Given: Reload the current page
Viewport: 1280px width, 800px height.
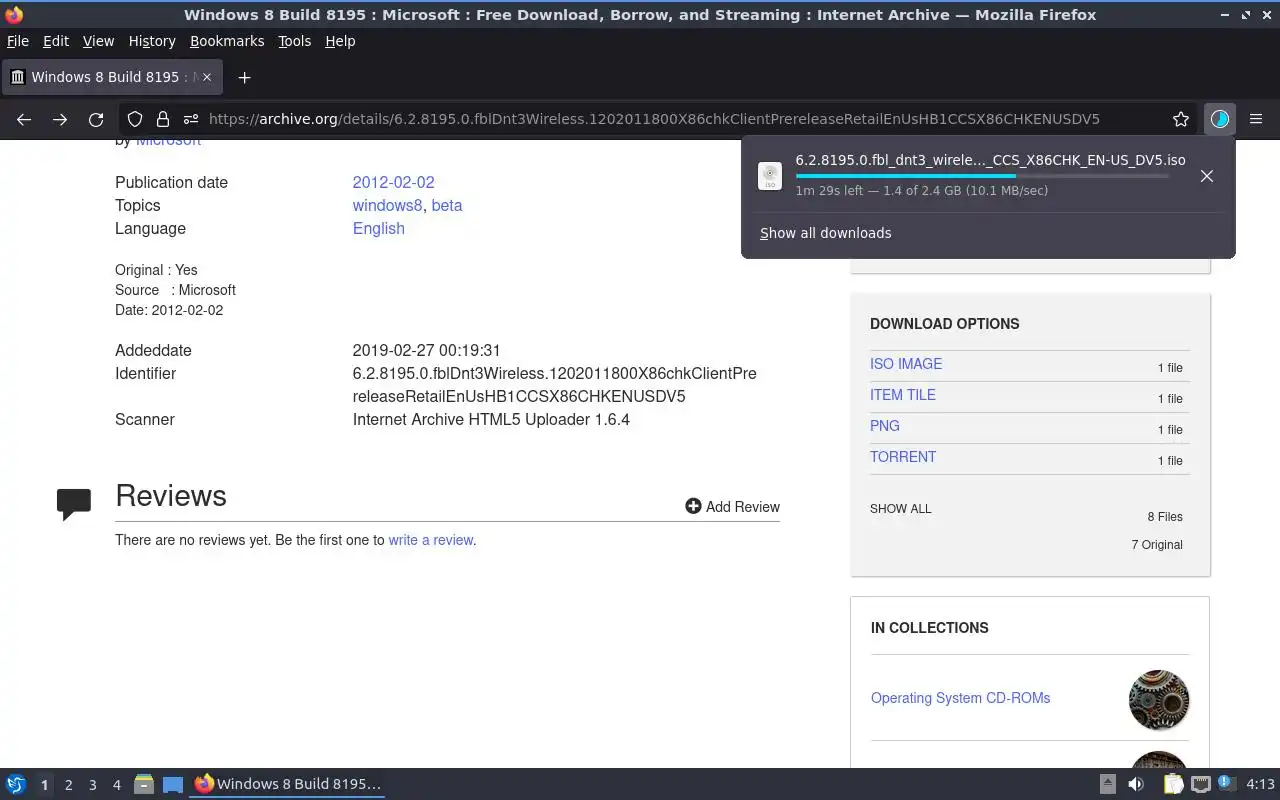Looking at the screenshot, I should (96, 119).
